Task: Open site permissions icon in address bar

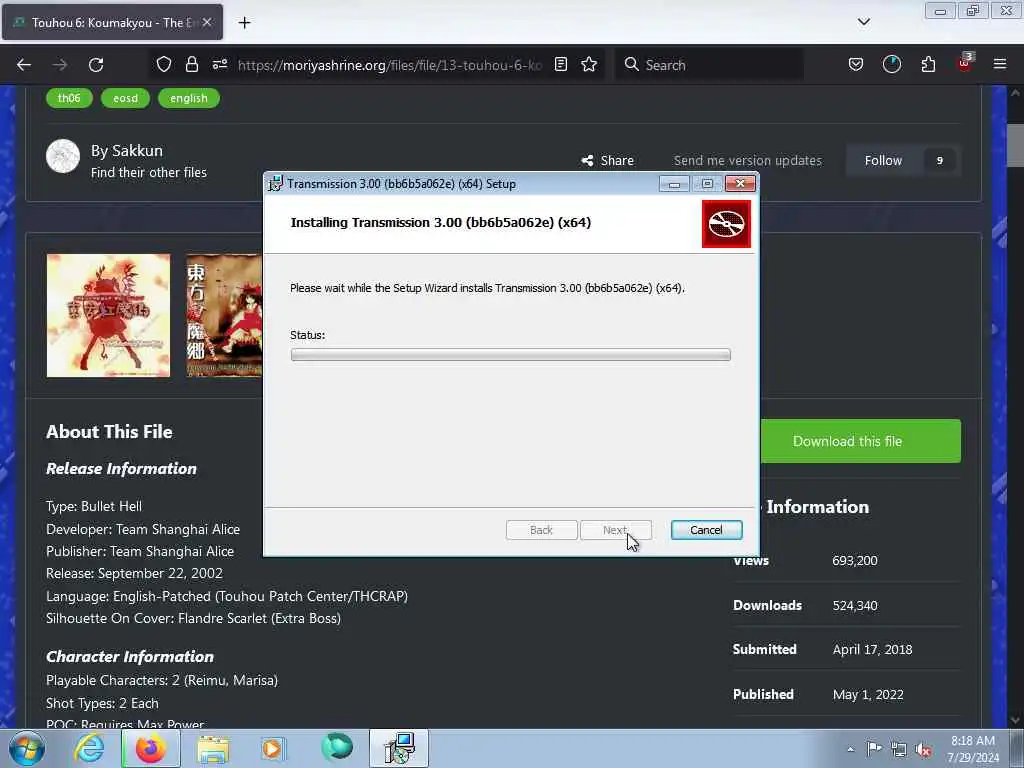Action: point(220,64)
